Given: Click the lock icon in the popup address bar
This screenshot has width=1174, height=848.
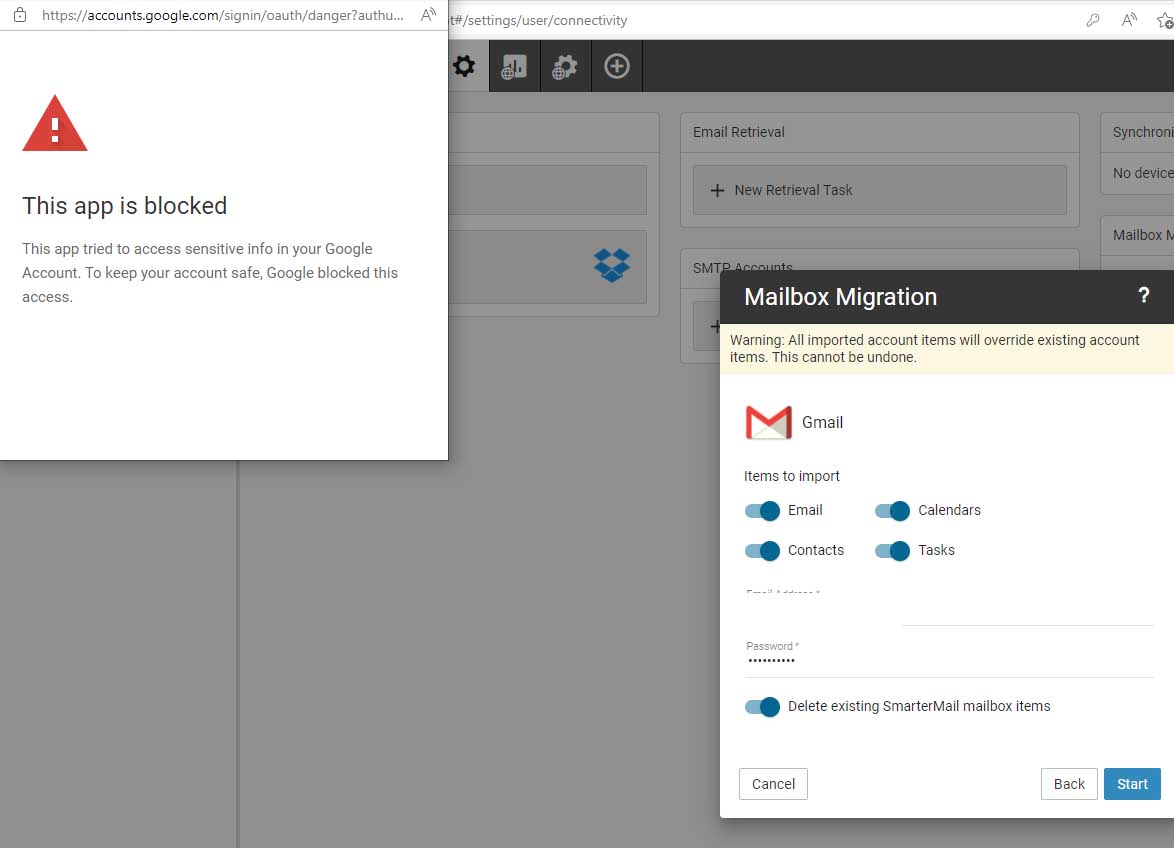Looking at the screenshot, I should coord(19,15).
